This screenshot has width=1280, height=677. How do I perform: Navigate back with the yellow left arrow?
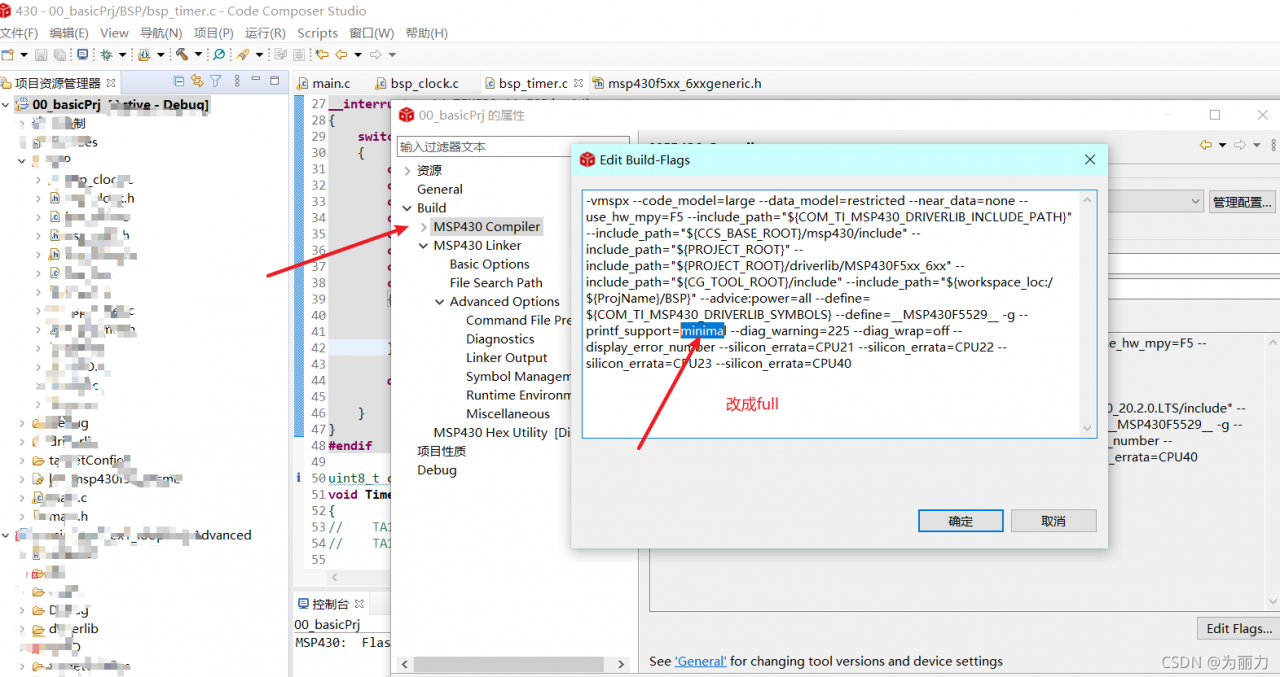[341, 54]
